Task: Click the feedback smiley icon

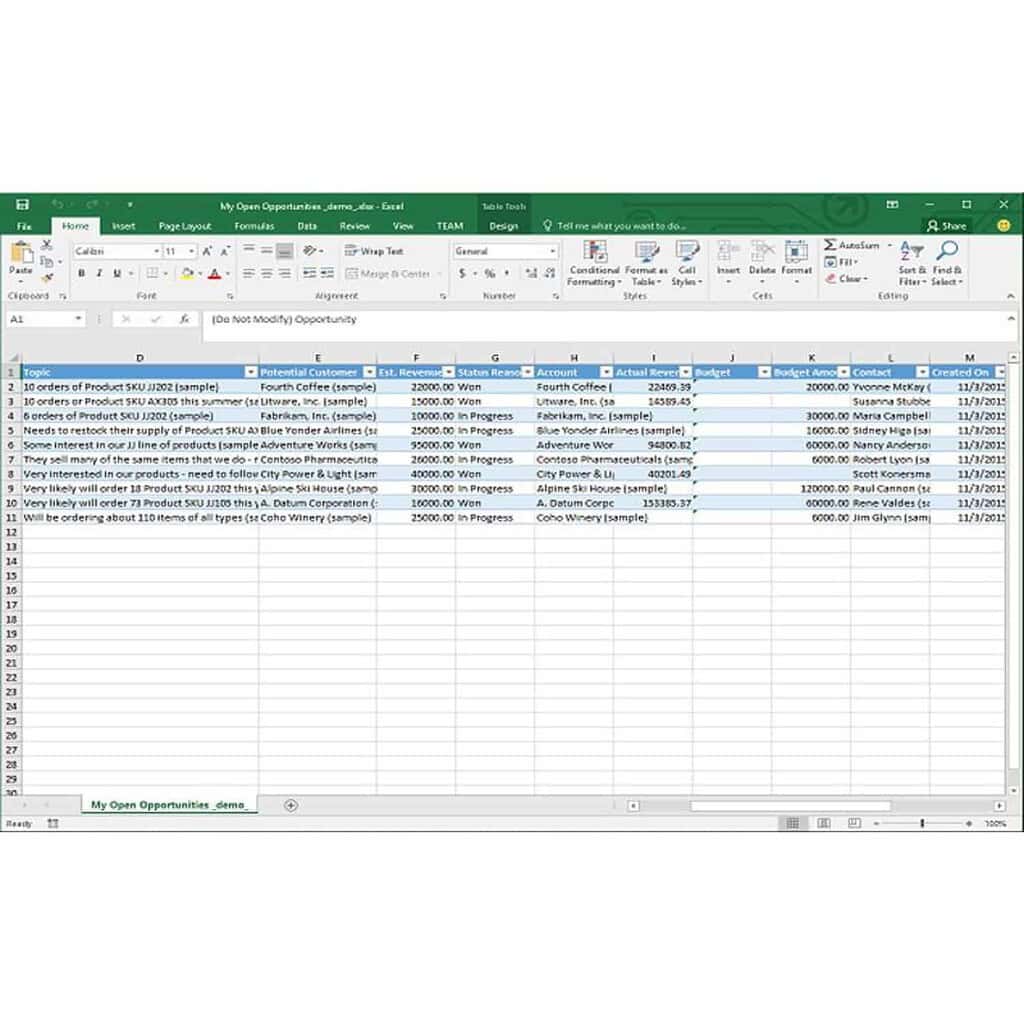Action: 1004,226
